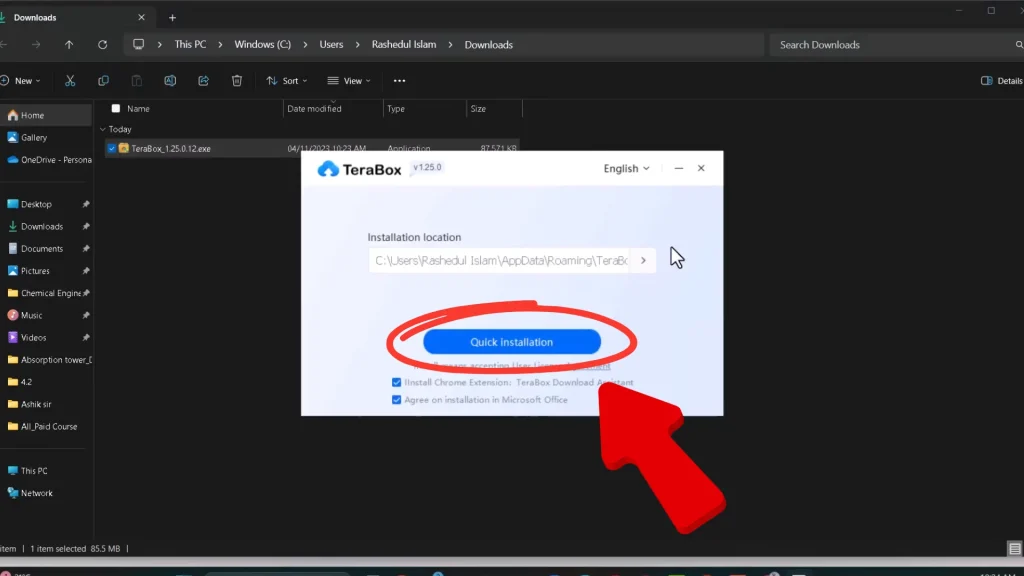Open the Sort dropdown
Viewport: 1024px width, 576px height.
click(286, 81)
